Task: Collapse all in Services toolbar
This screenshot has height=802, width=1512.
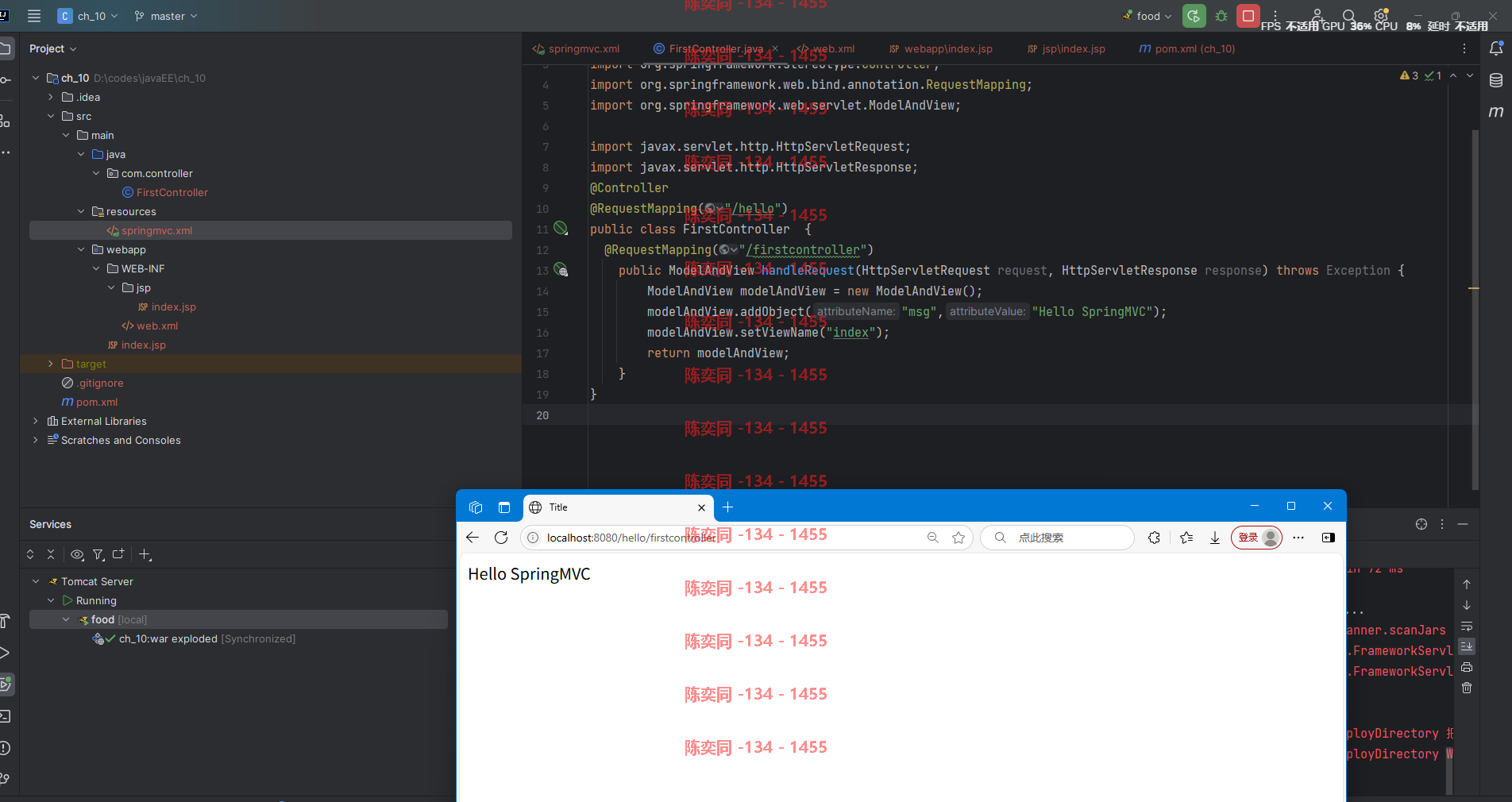Action: [51, 554]
